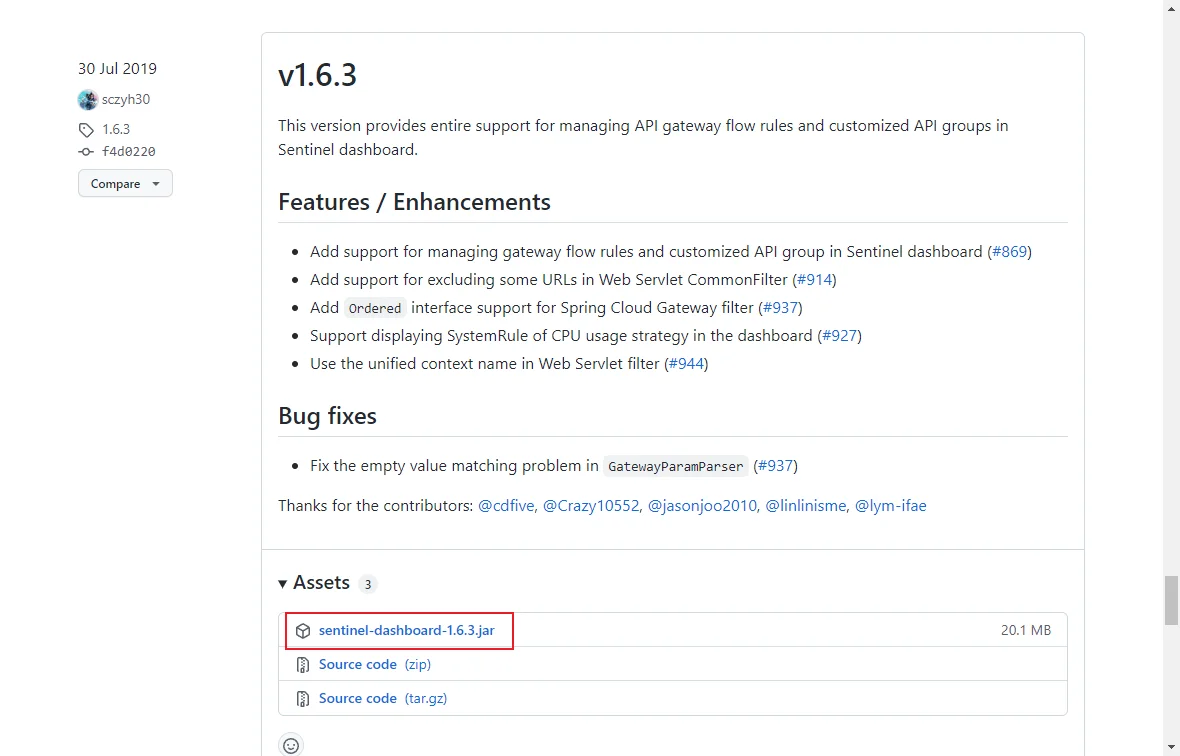Click the GatewayParamParser inline code label

676,466
